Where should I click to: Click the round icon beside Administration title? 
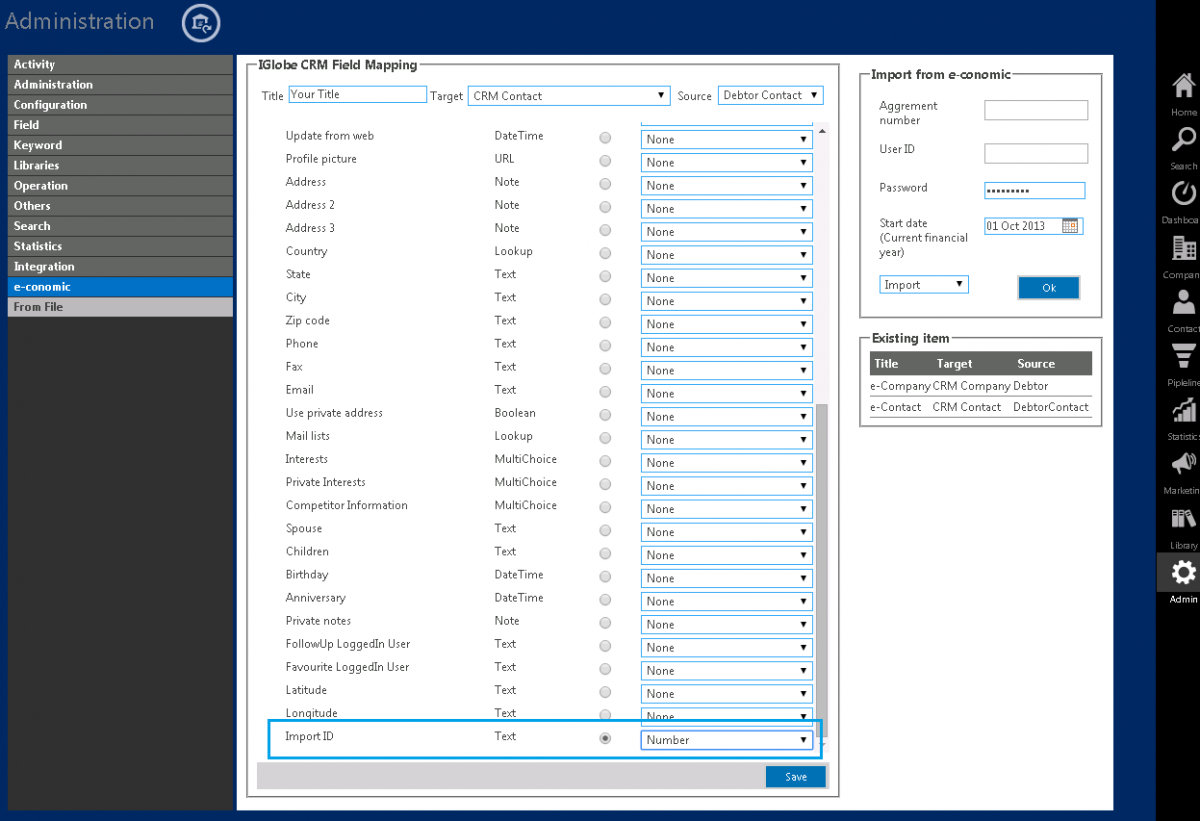point(201,23)
